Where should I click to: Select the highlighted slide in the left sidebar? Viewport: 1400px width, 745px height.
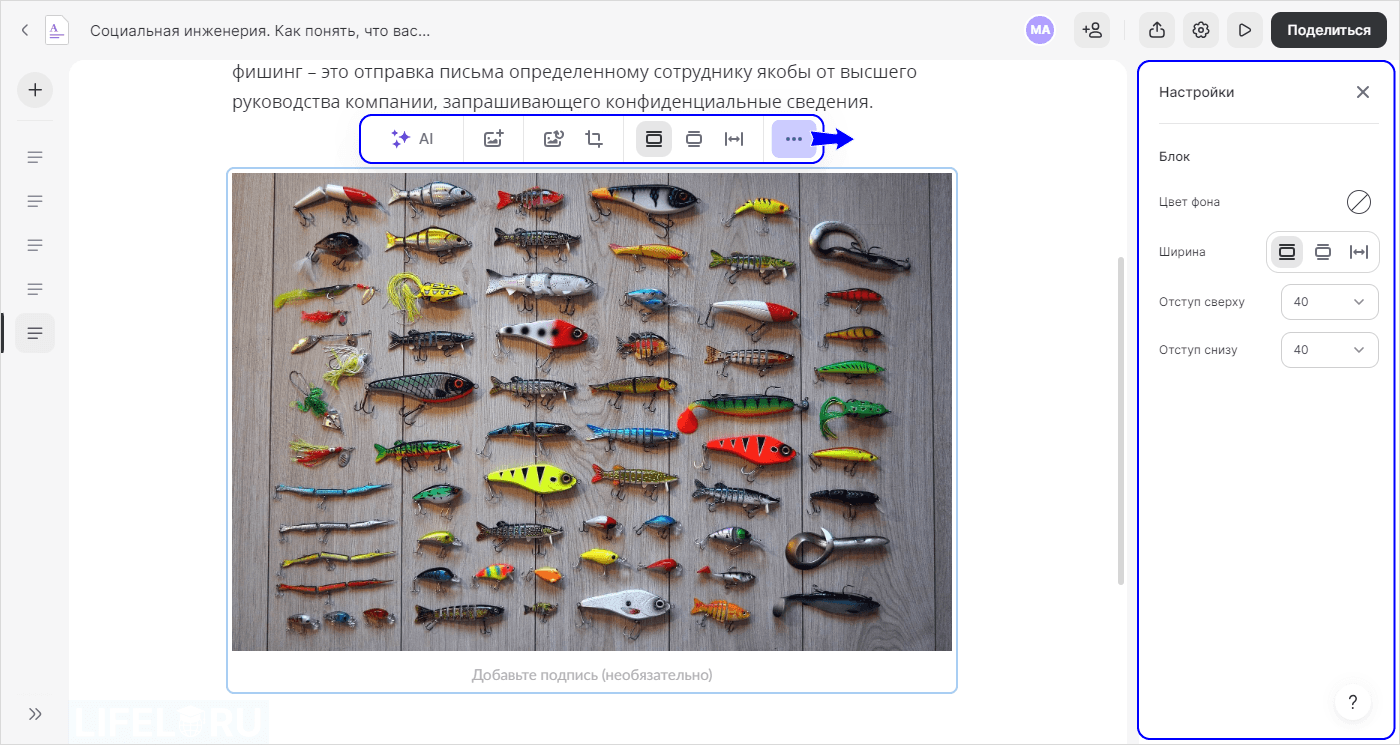click(35, 332)
